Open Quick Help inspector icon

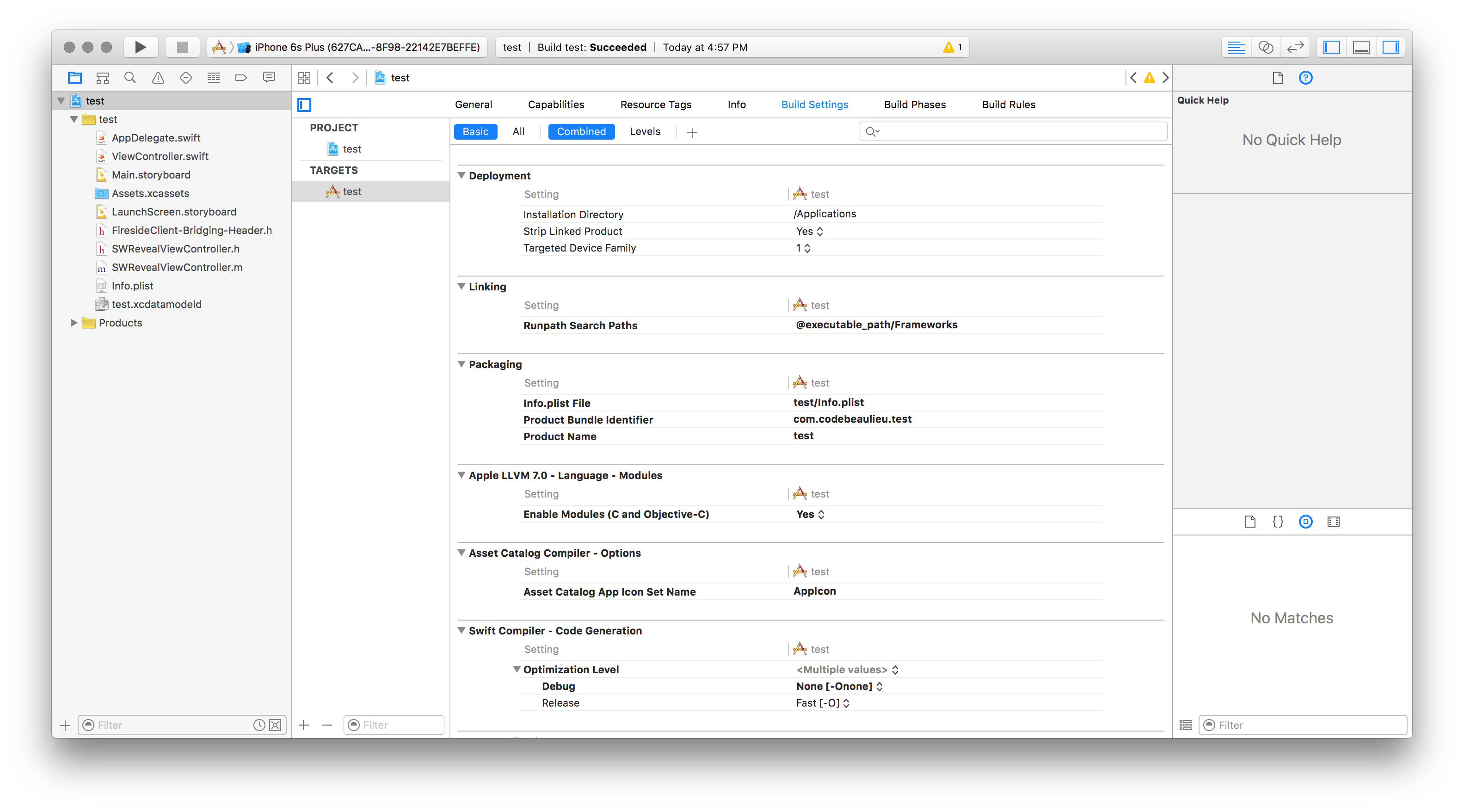coord(1305,78)
